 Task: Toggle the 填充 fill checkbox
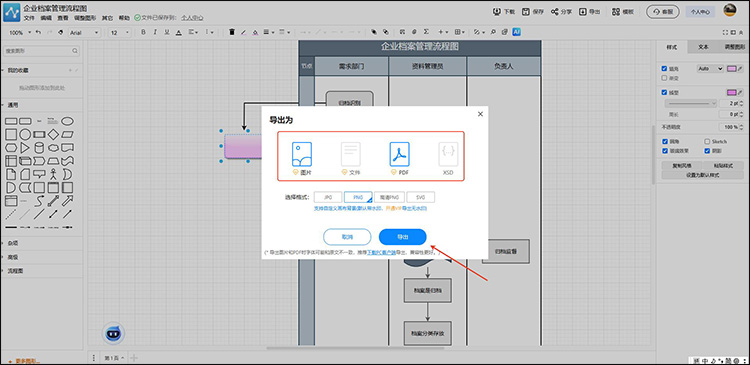click(664, 69)
